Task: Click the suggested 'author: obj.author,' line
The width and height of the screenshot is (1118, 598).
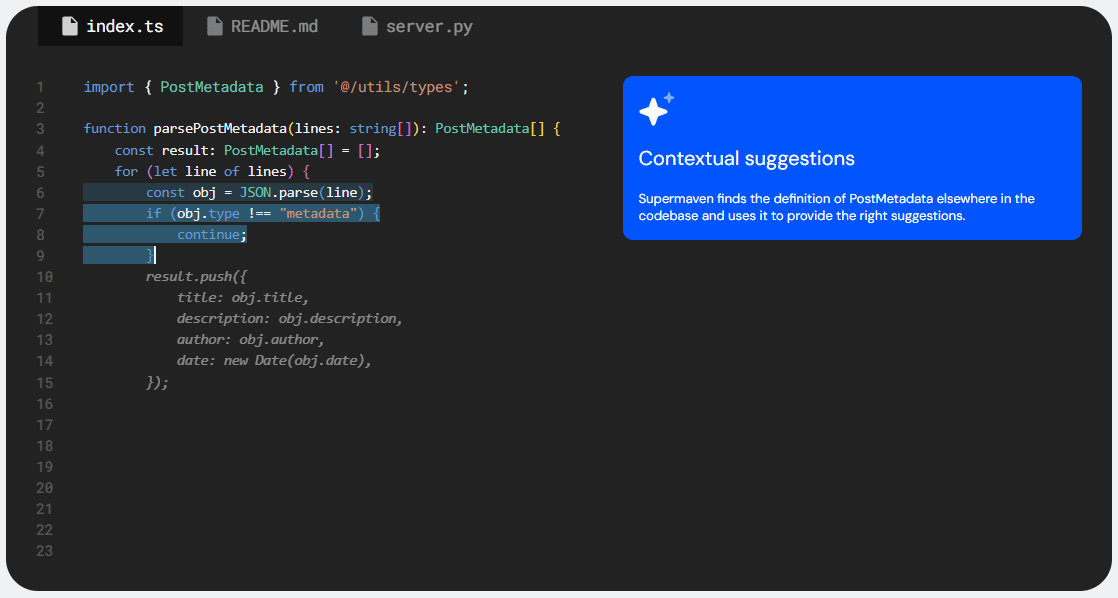Action: [x=251, y=340]
